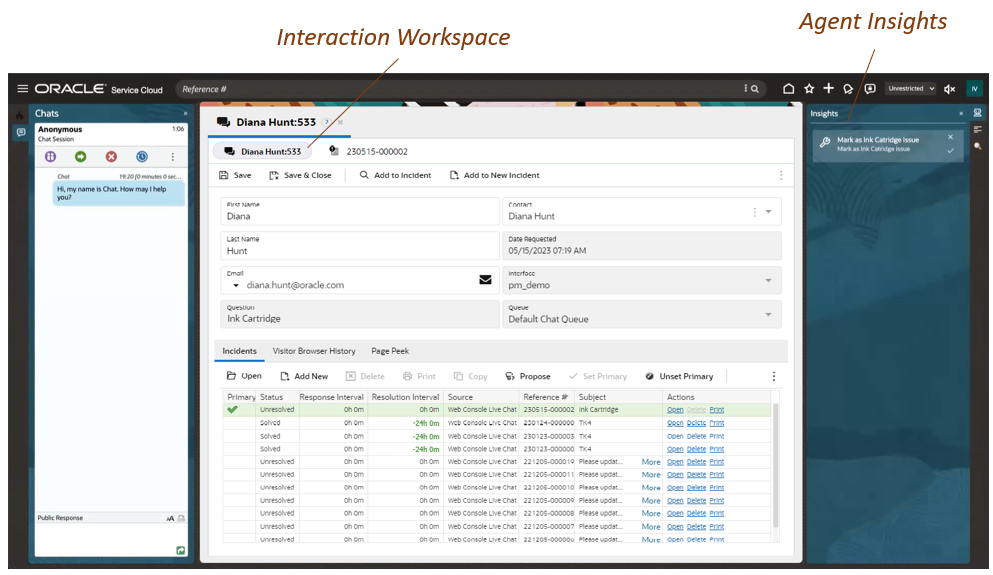Viewport: 993px width, 575px height.
Task: Switch to Visitor Browser History tab
Action: (314, 351)
